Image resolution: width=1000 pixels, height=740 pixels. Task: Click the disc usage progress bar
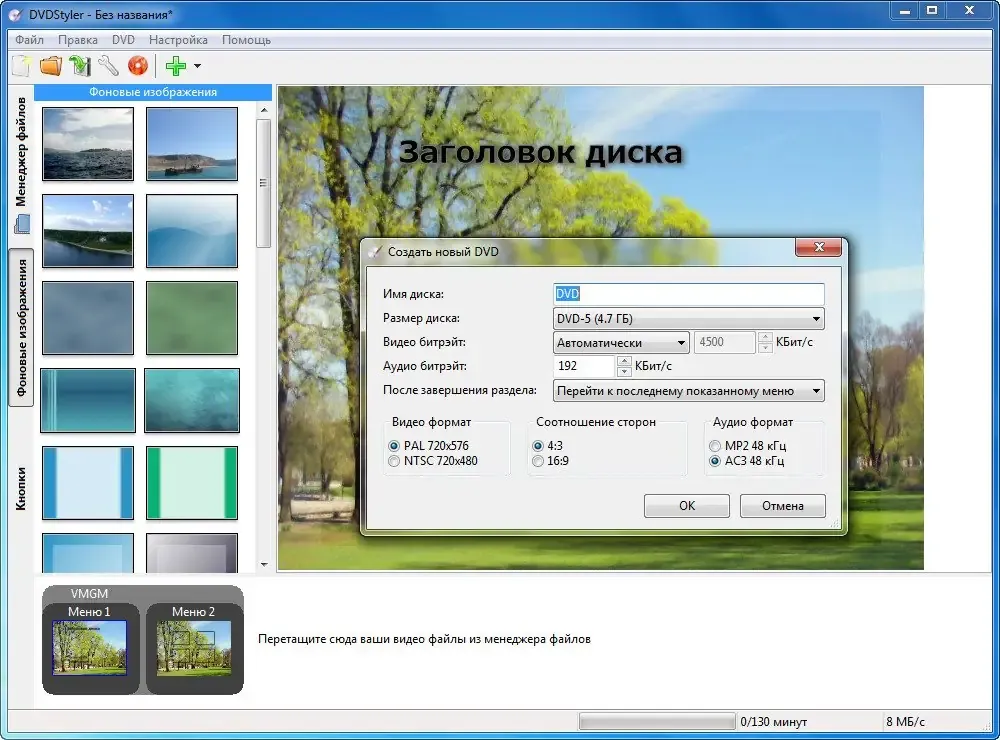tap(657, 722)
